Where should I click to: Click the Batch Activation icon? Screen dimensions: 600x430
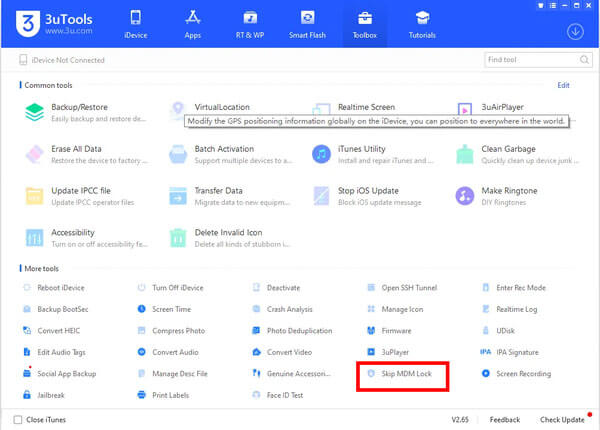[178, 153]
